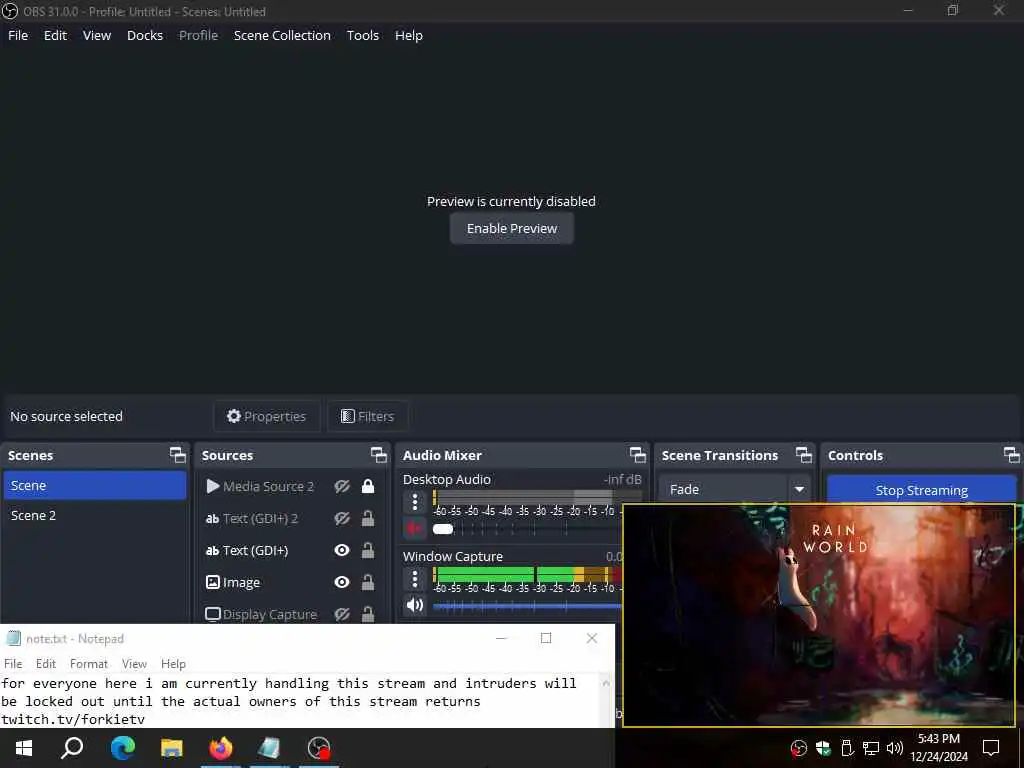Hide the Image source
This screenshot has width=1024, height=768.
pyautogui.click(x=342, y=583)
